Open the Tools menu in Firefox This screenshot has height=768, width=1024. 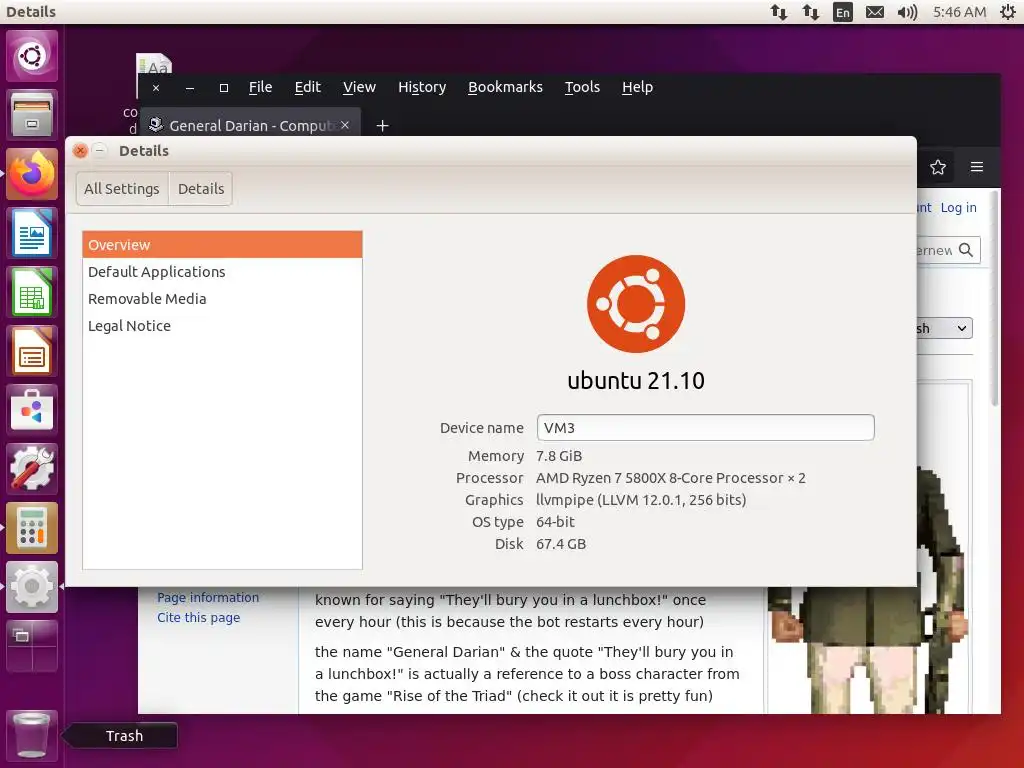point(583,87)
